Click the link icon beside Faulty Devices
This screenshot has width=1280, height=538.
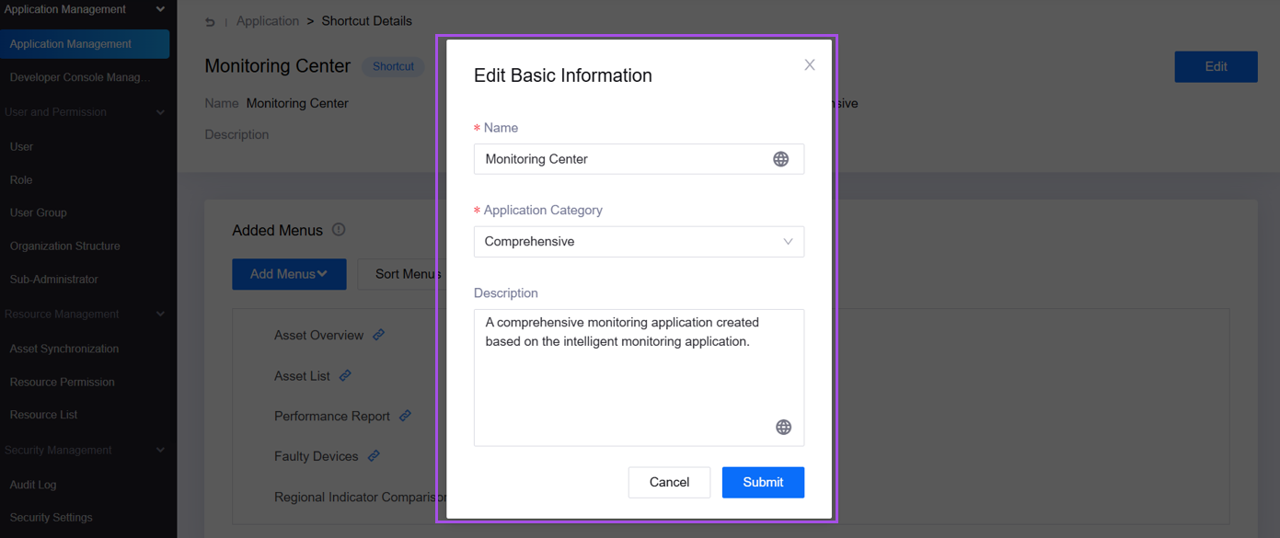[x=373, y=456]
